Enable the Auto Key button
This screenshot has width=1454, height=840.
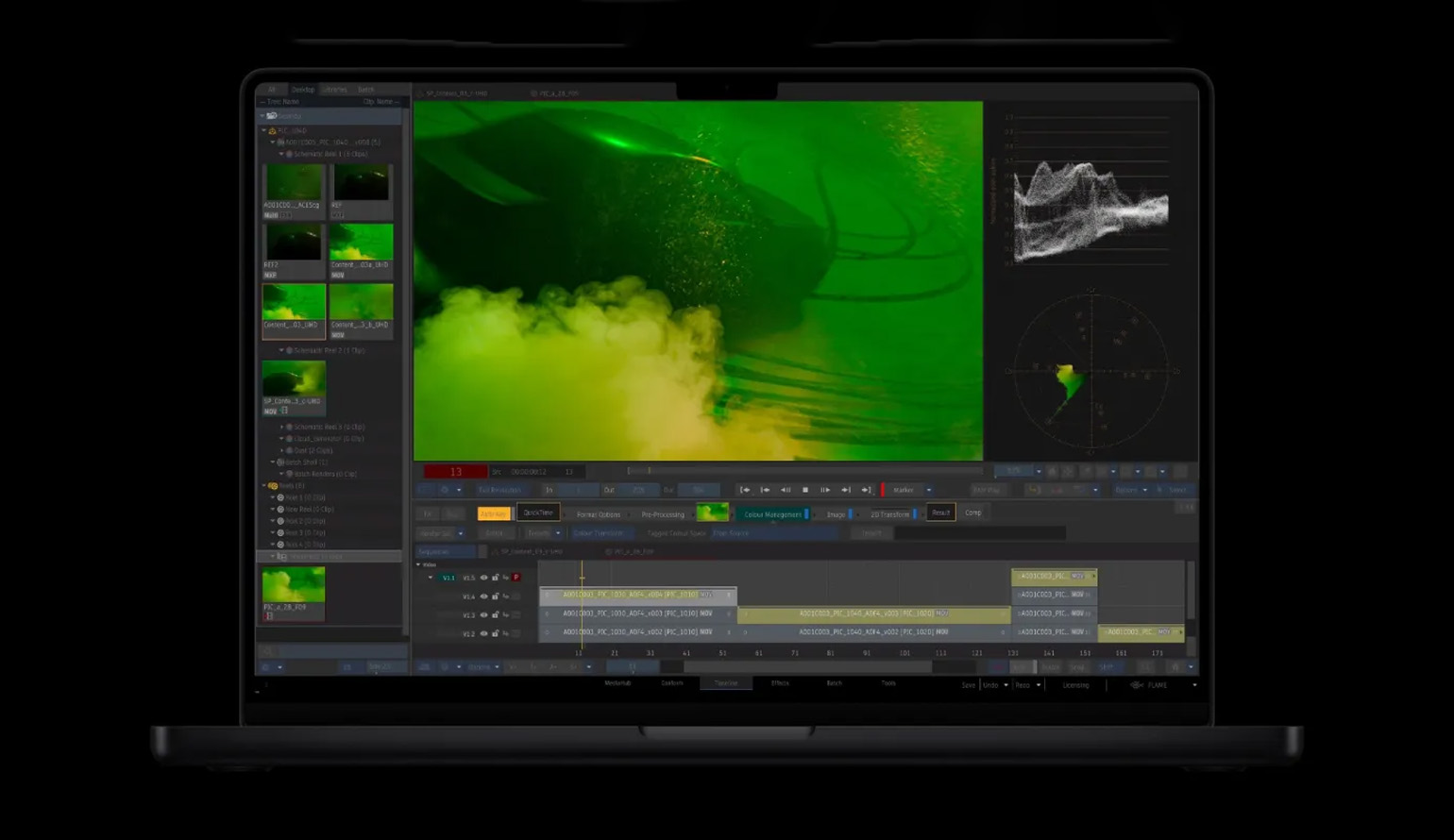493,513
